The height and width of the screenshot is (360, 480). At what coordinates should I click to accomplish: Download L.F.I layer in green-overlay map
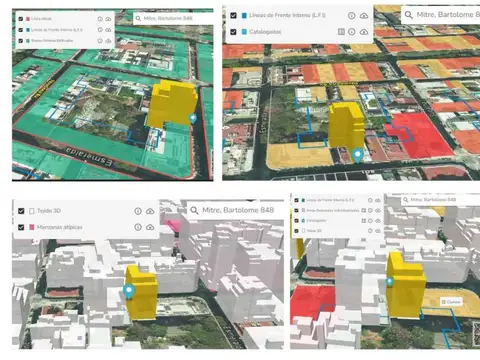coord(108,30)
